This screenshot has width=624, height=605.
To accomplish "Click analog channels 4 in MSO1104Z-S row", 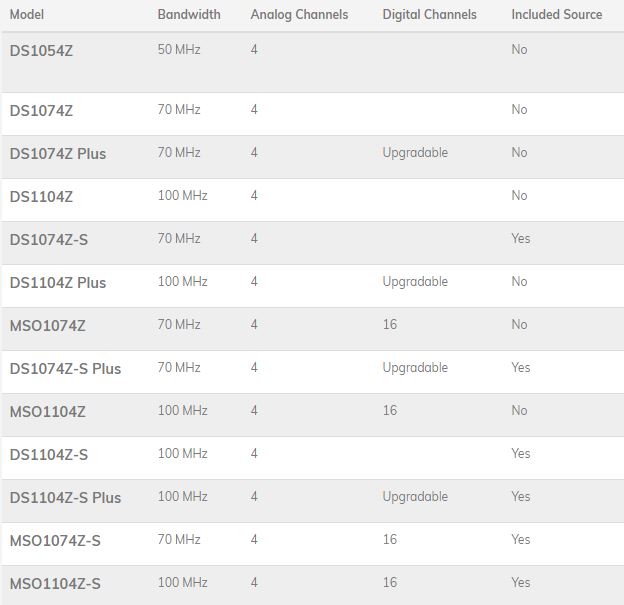I will click(254, 582).
